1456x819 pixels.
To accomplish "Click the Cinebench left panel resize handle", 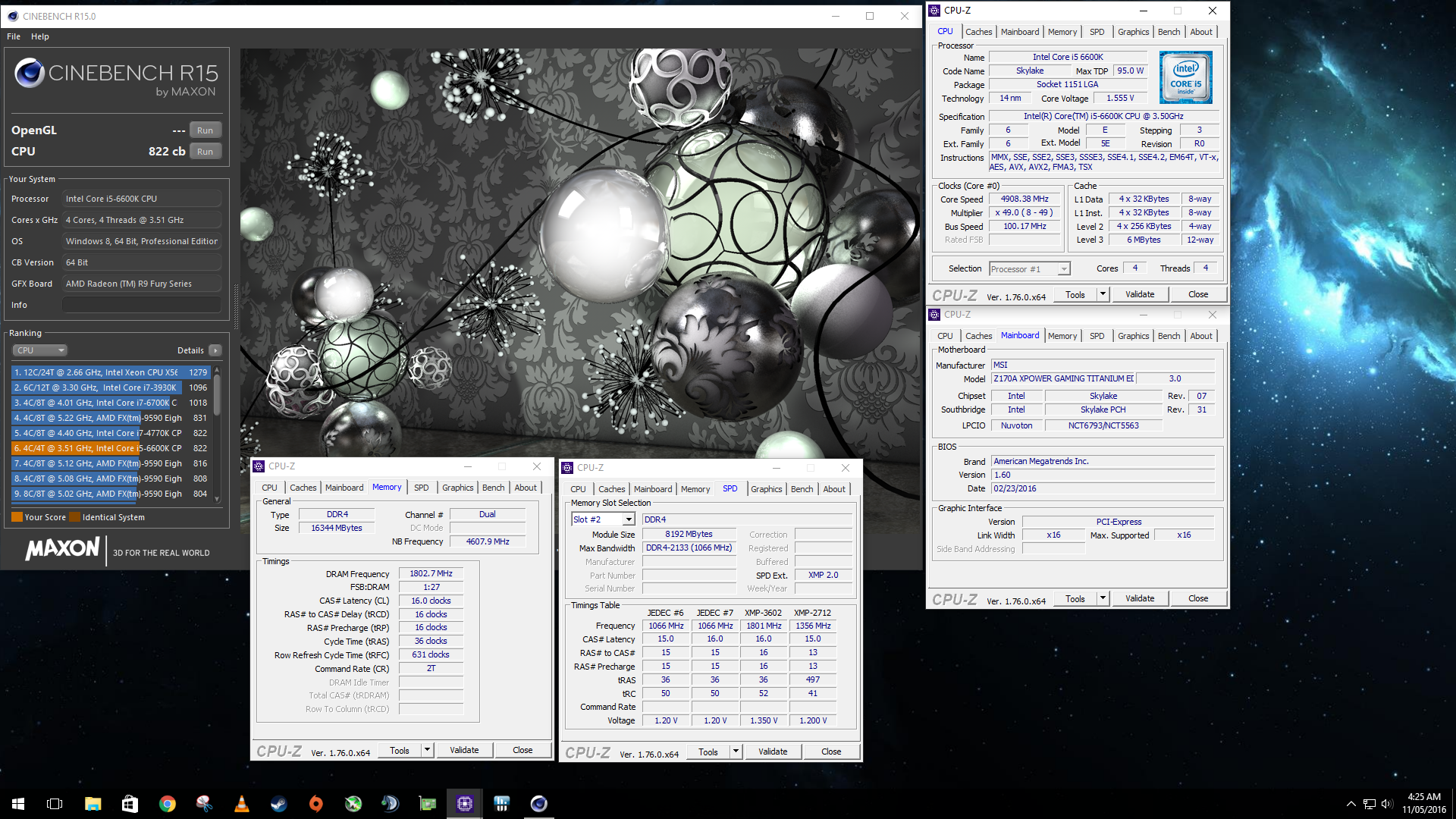I will 235,306.
